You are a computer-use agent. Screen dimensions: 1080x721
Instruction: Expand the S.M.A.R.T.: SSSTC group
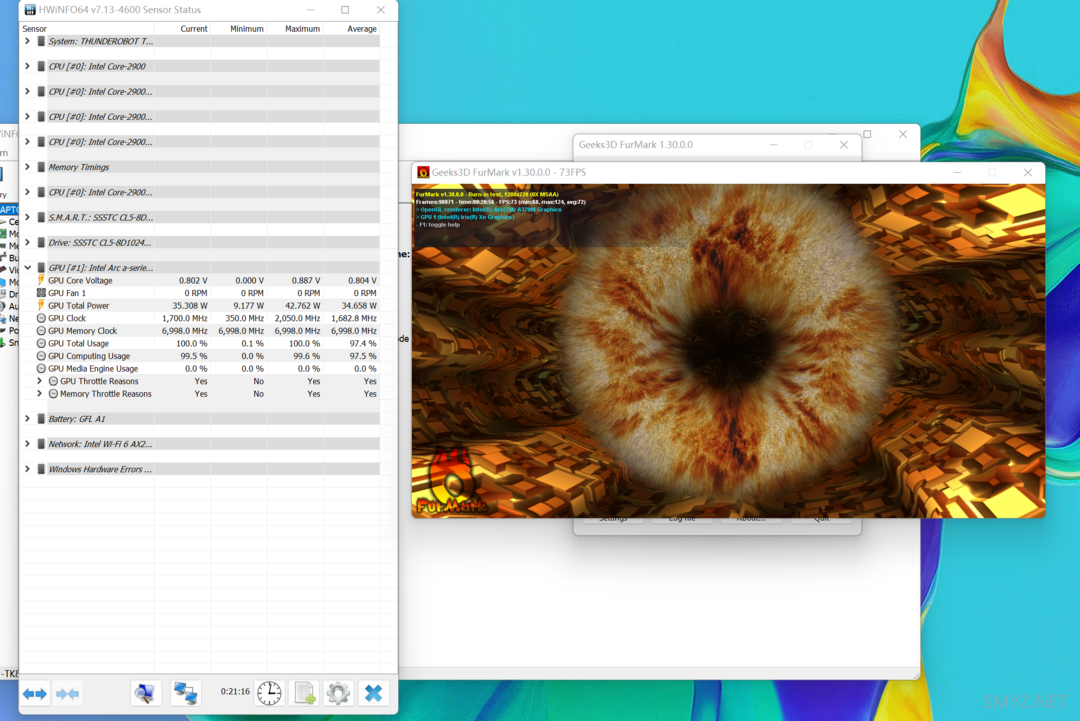tap(27, 217)
